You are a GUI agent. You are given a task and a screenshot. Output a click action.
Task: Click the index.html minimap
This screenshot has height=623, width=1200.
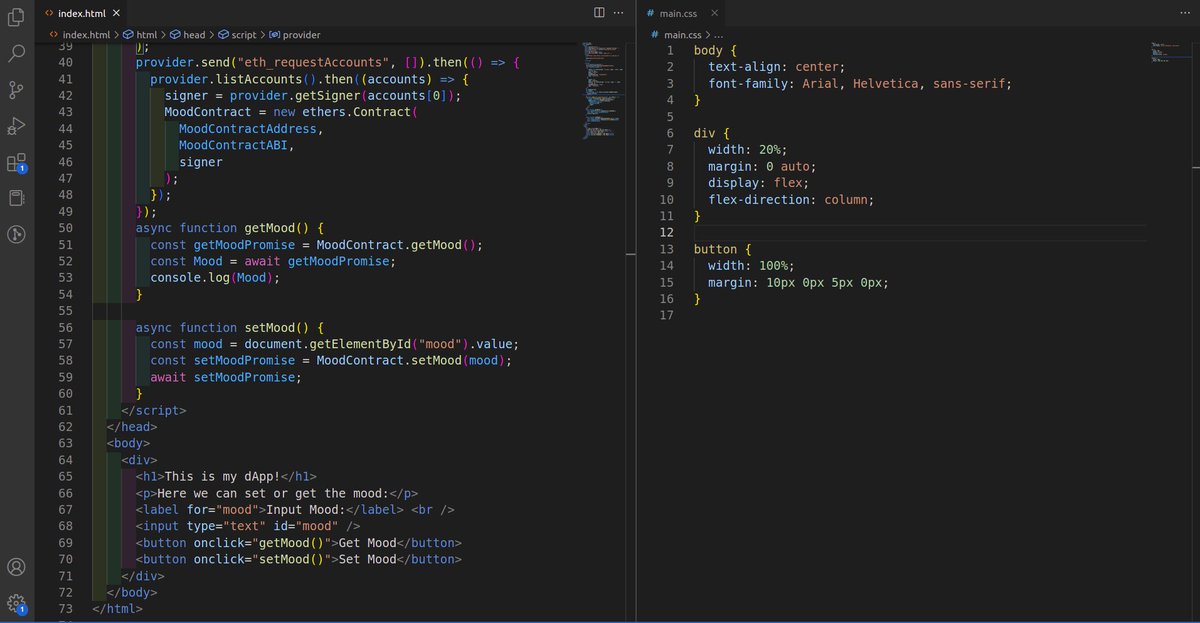[x=601, y=90]
